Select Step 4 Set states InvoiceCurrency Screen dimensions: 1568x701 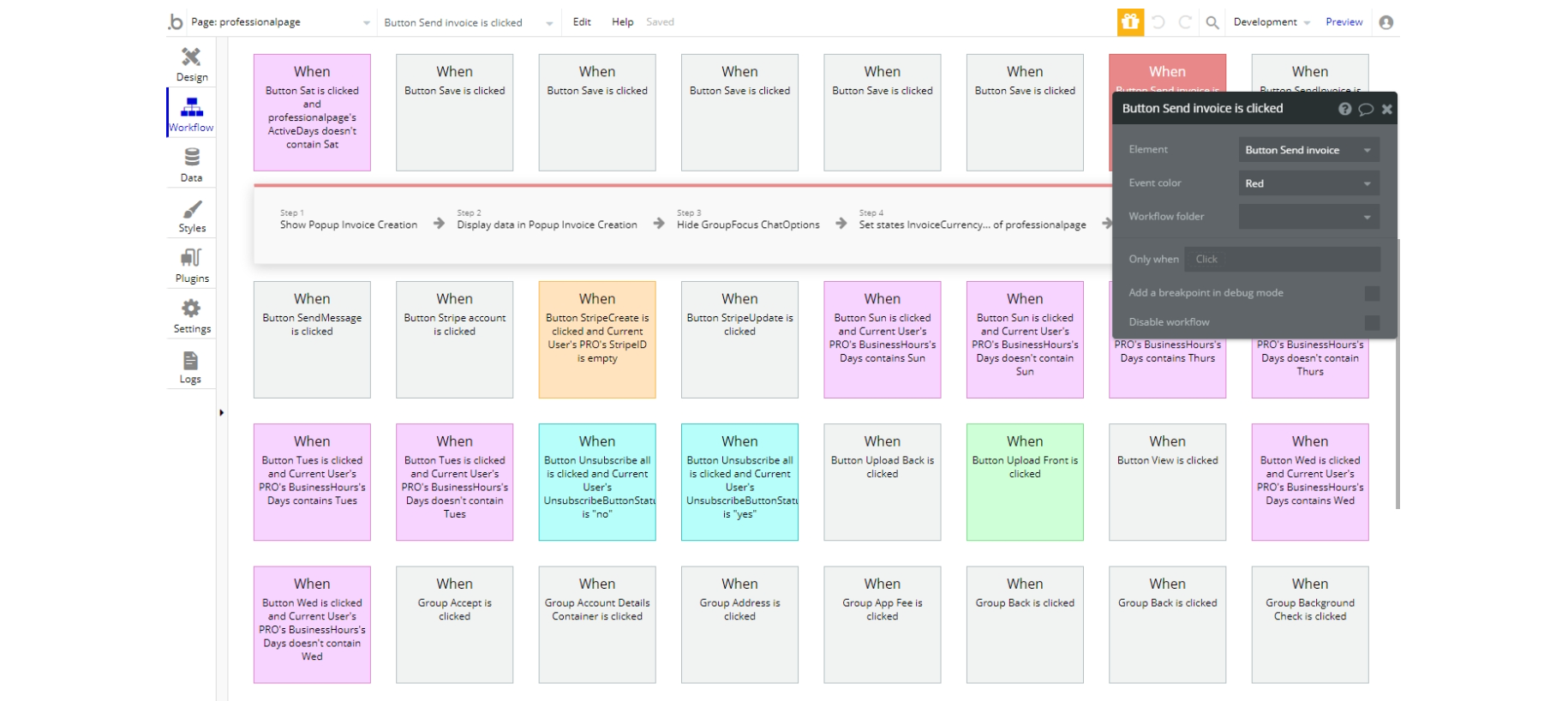(973, 220)
